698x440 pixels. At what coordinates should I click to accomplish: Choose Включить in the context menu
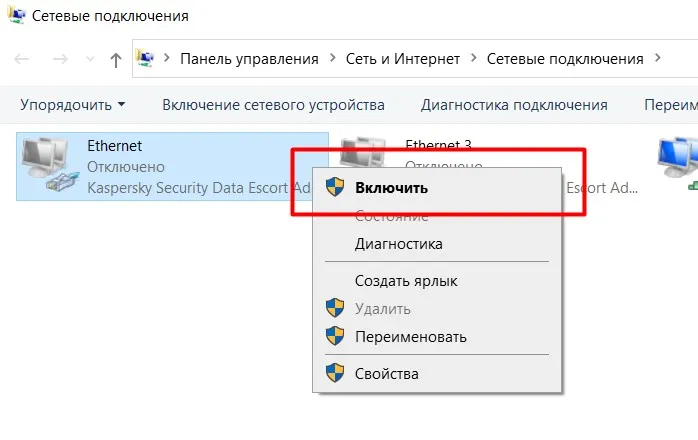[391, 187]
